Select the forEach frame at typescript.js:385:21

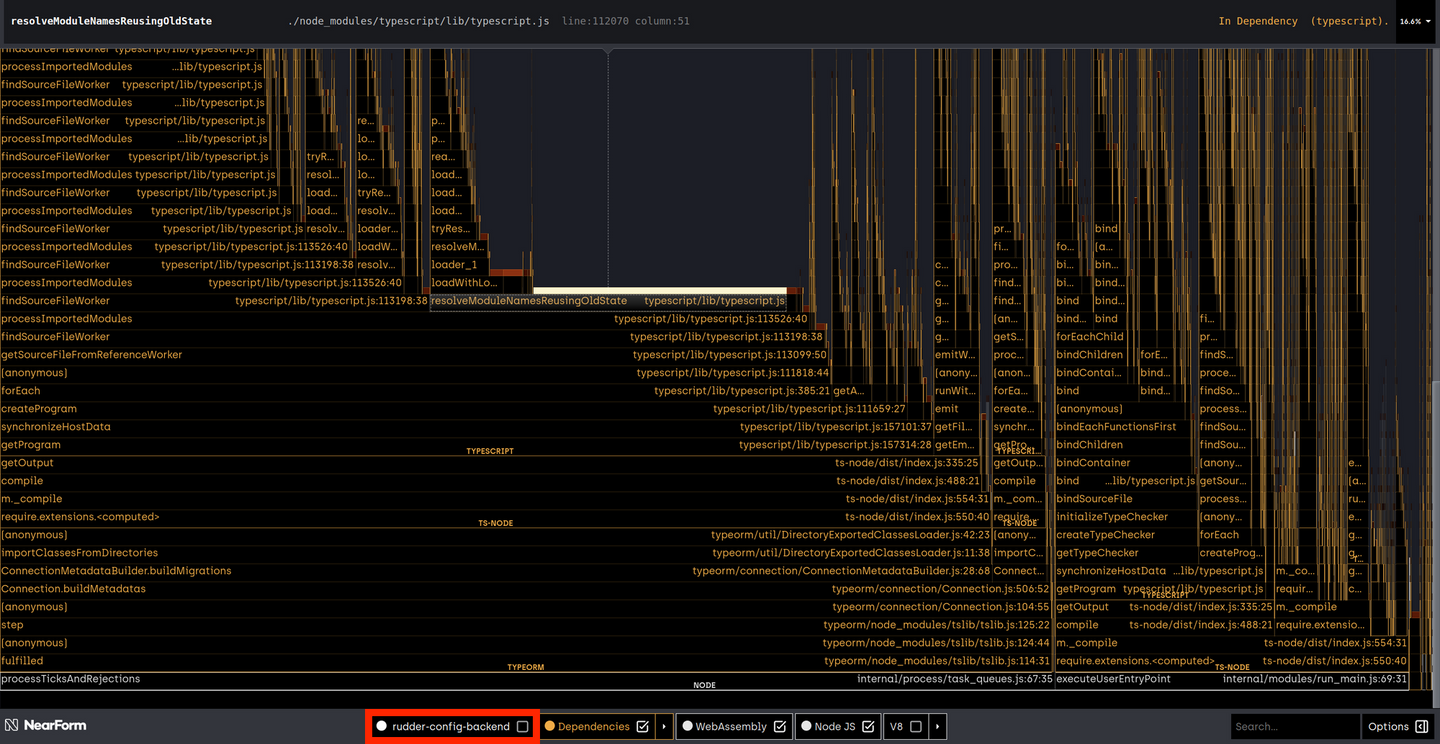[416, 391]
